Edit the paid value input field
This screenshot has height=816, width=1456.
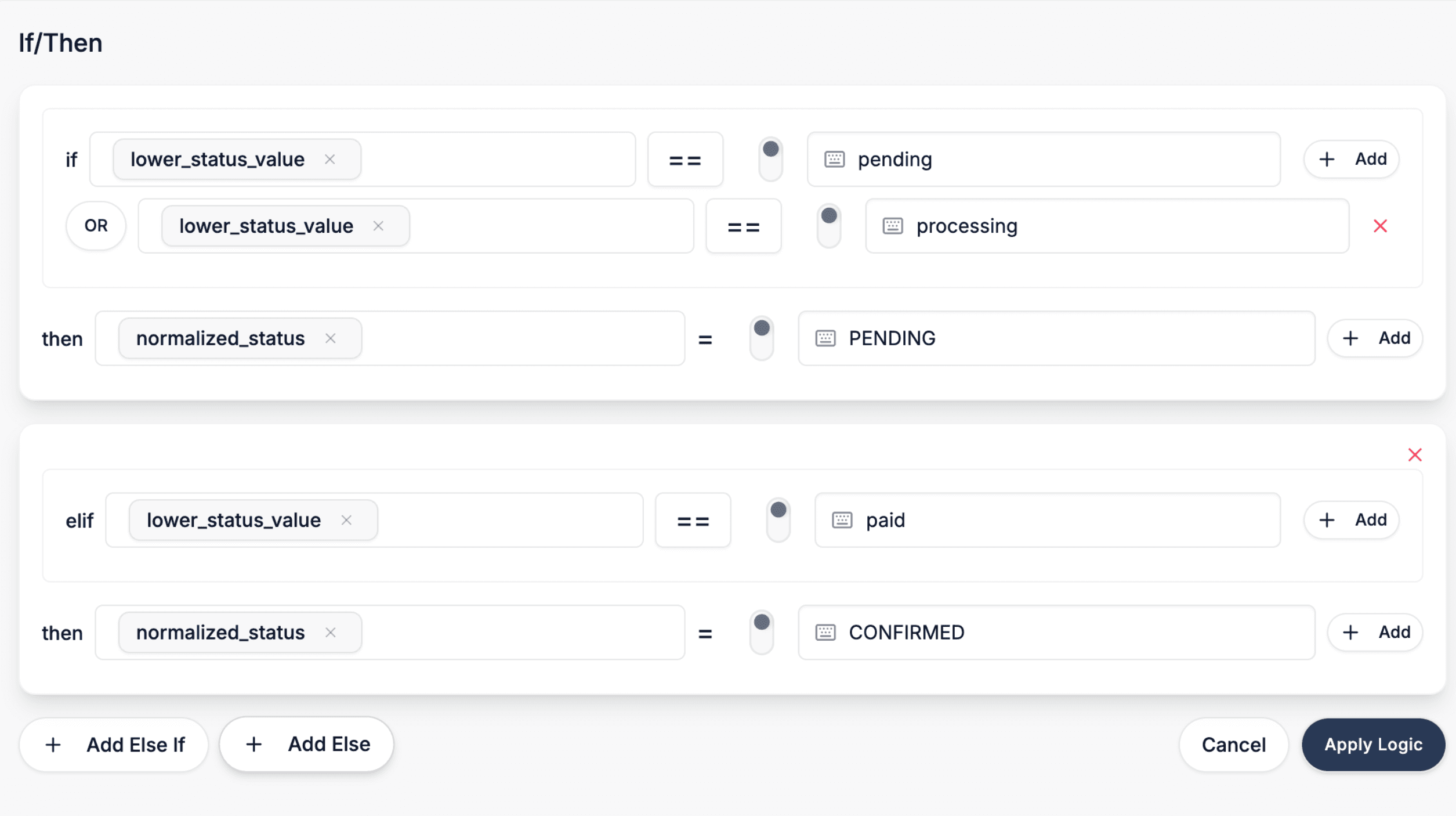point(1067,520)
